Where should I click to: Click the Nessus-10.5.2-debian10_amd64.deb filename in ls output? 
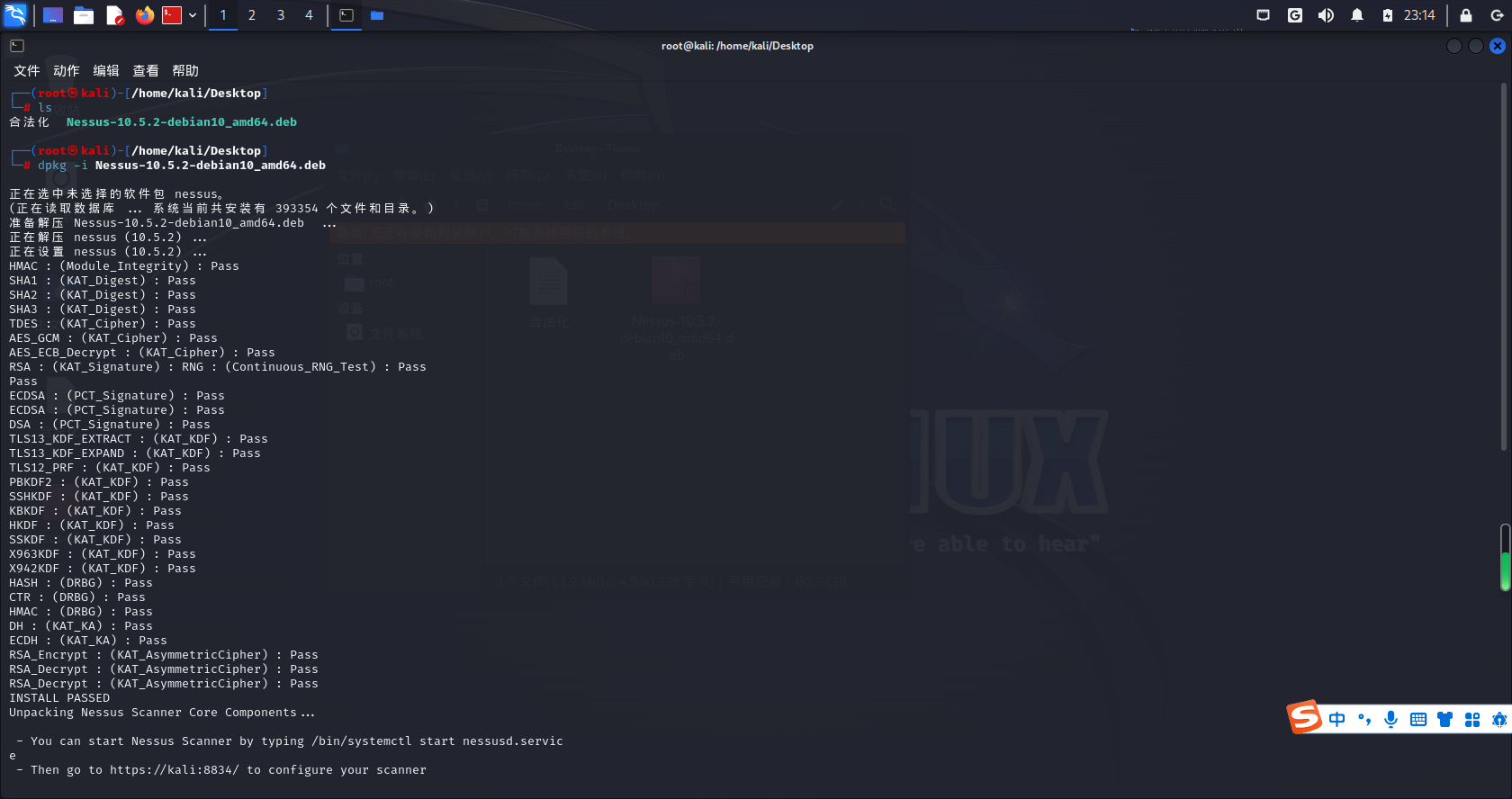[x=182, y=122]
